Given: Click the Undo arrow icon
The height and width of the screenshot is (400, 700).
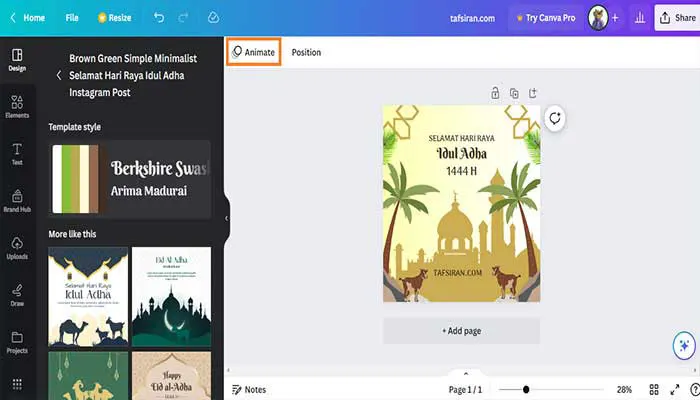Looking at the screenshot, I should click(x=160, y=17).
